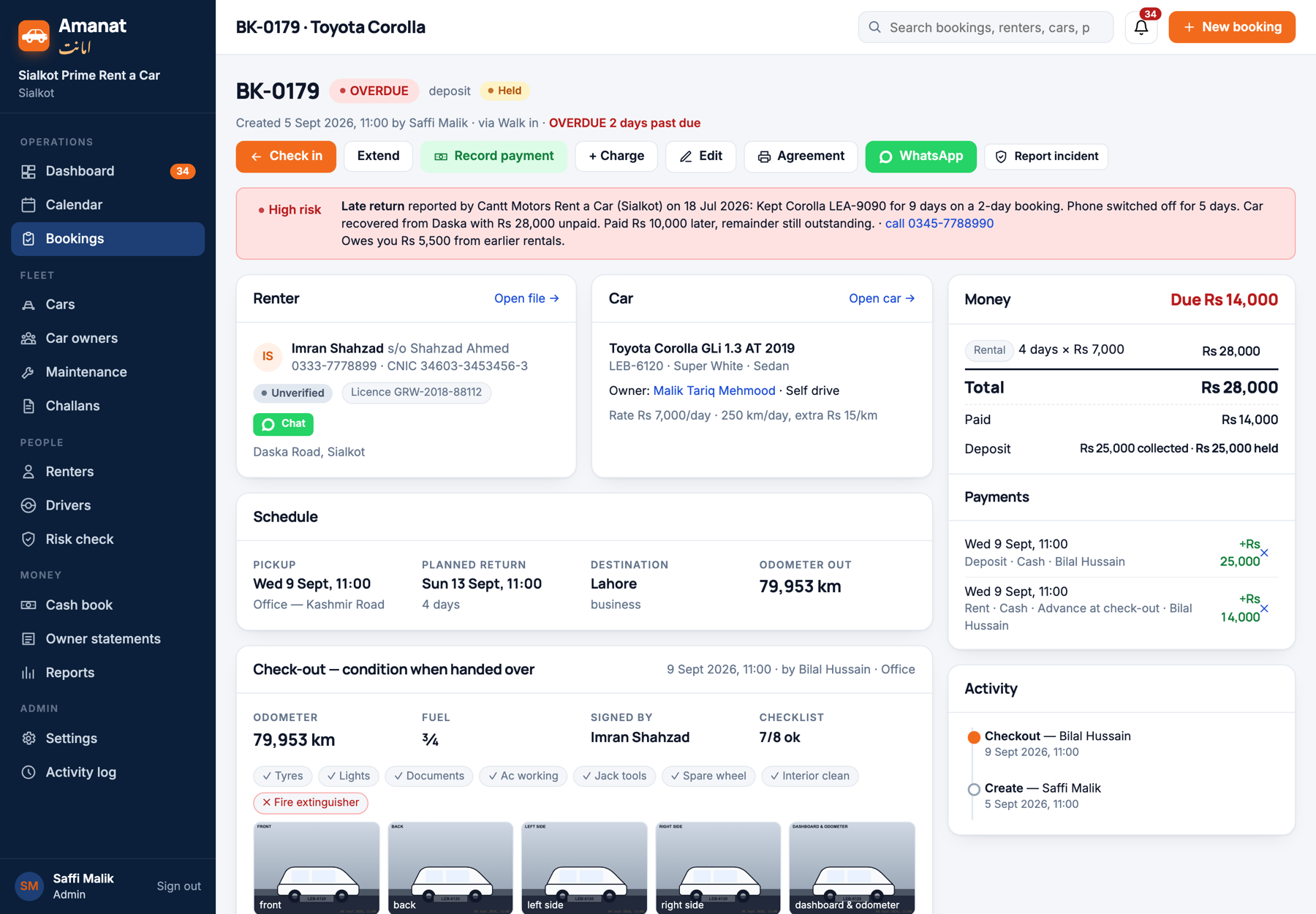Open renter file link
Screen dimensions: 1316x914
click(526, 298)
